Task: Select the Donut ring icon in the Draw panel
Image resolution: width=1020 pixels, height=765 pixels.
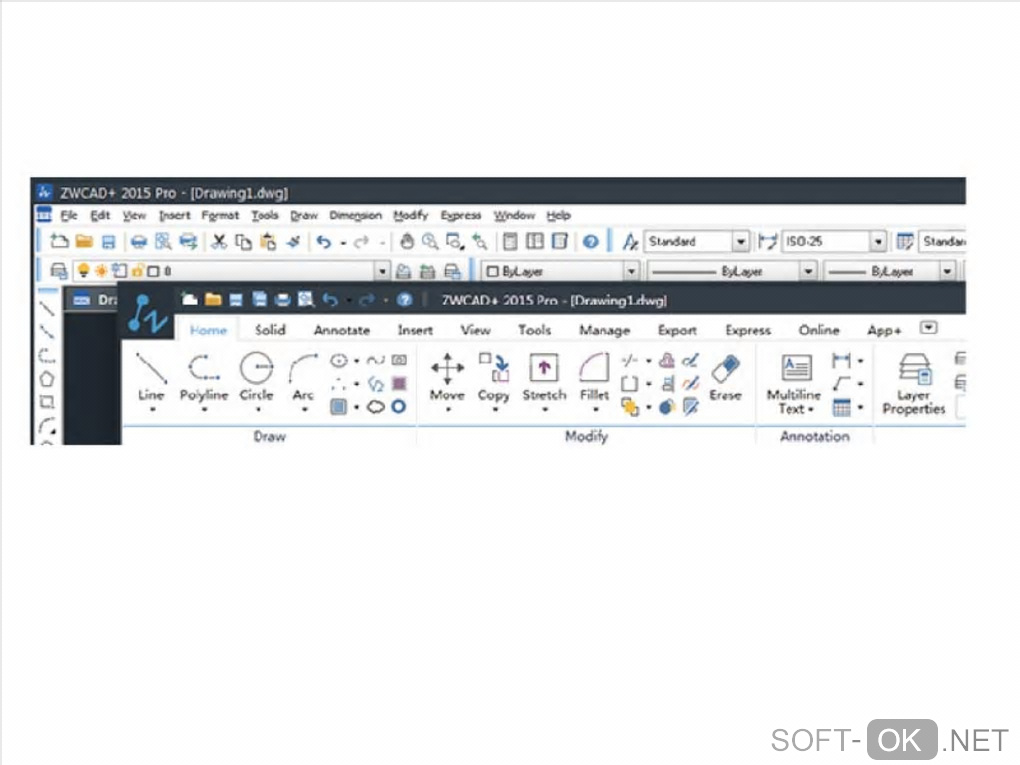Action: point(399,407)
